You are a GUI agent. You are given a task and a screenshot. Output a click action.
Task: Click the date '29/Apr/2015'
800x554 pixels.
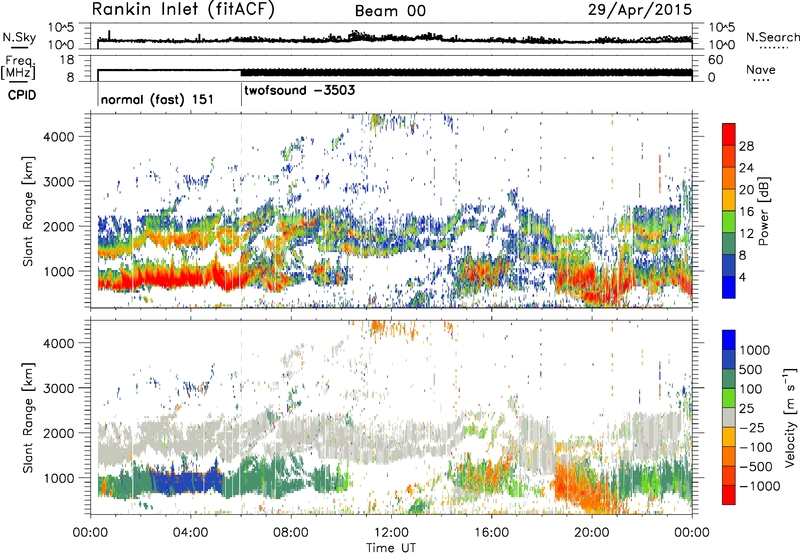click(x=640, y=10)
